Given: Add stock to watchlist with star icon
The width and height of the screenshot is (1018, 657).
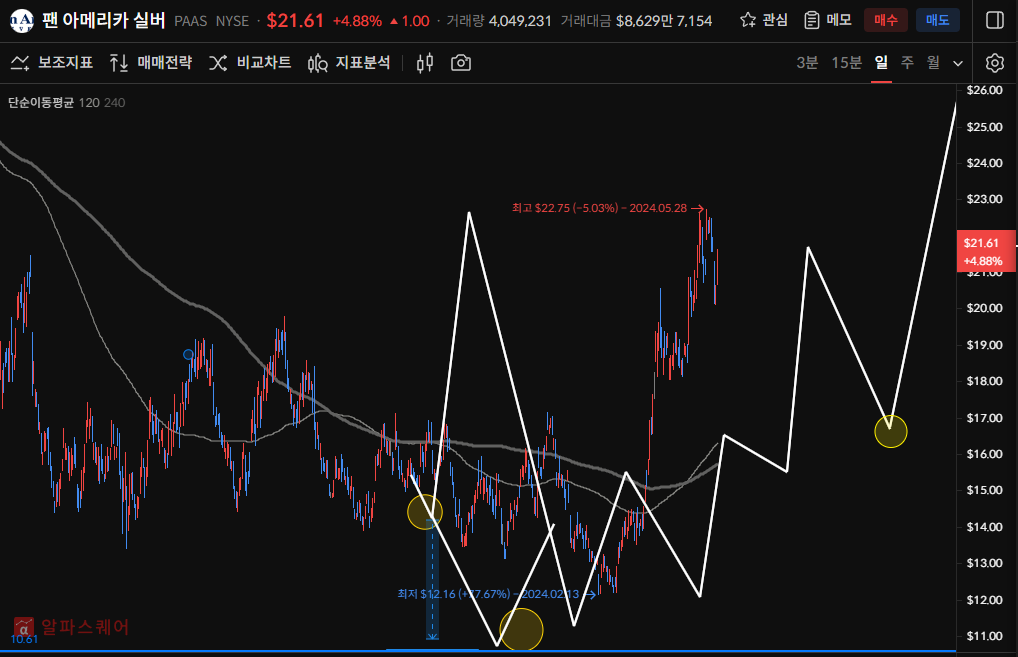Looking at the screenshot, I should tap(748, 20).
